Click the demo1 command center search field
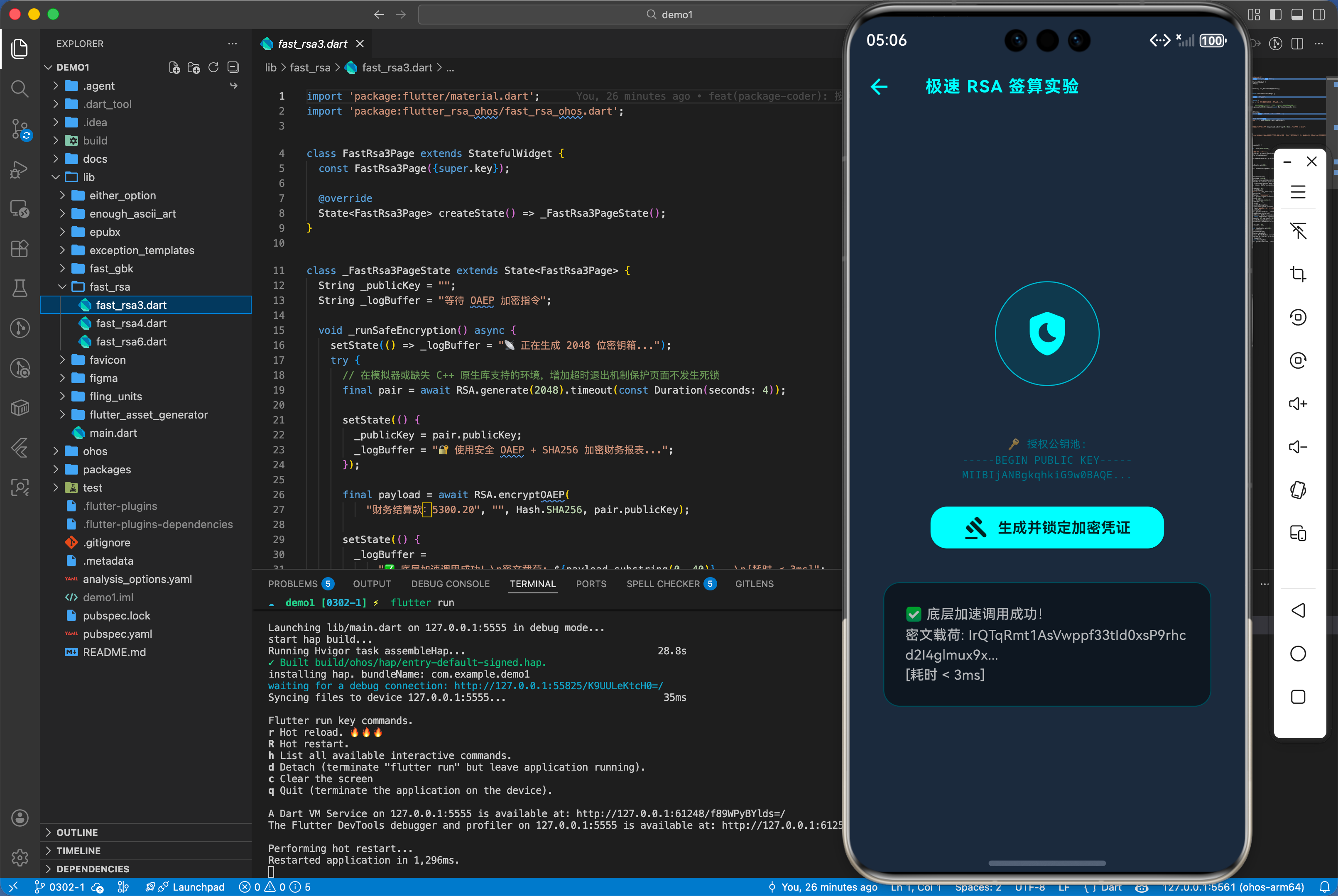 669,15
